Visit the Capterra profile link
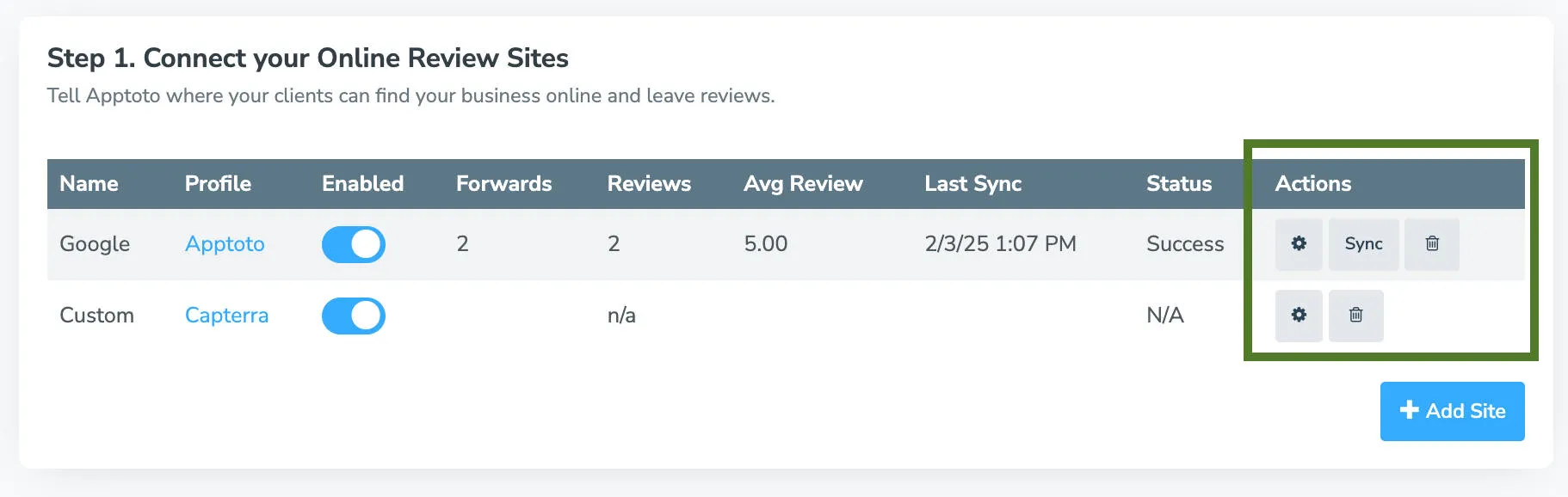 click(226, 316)
